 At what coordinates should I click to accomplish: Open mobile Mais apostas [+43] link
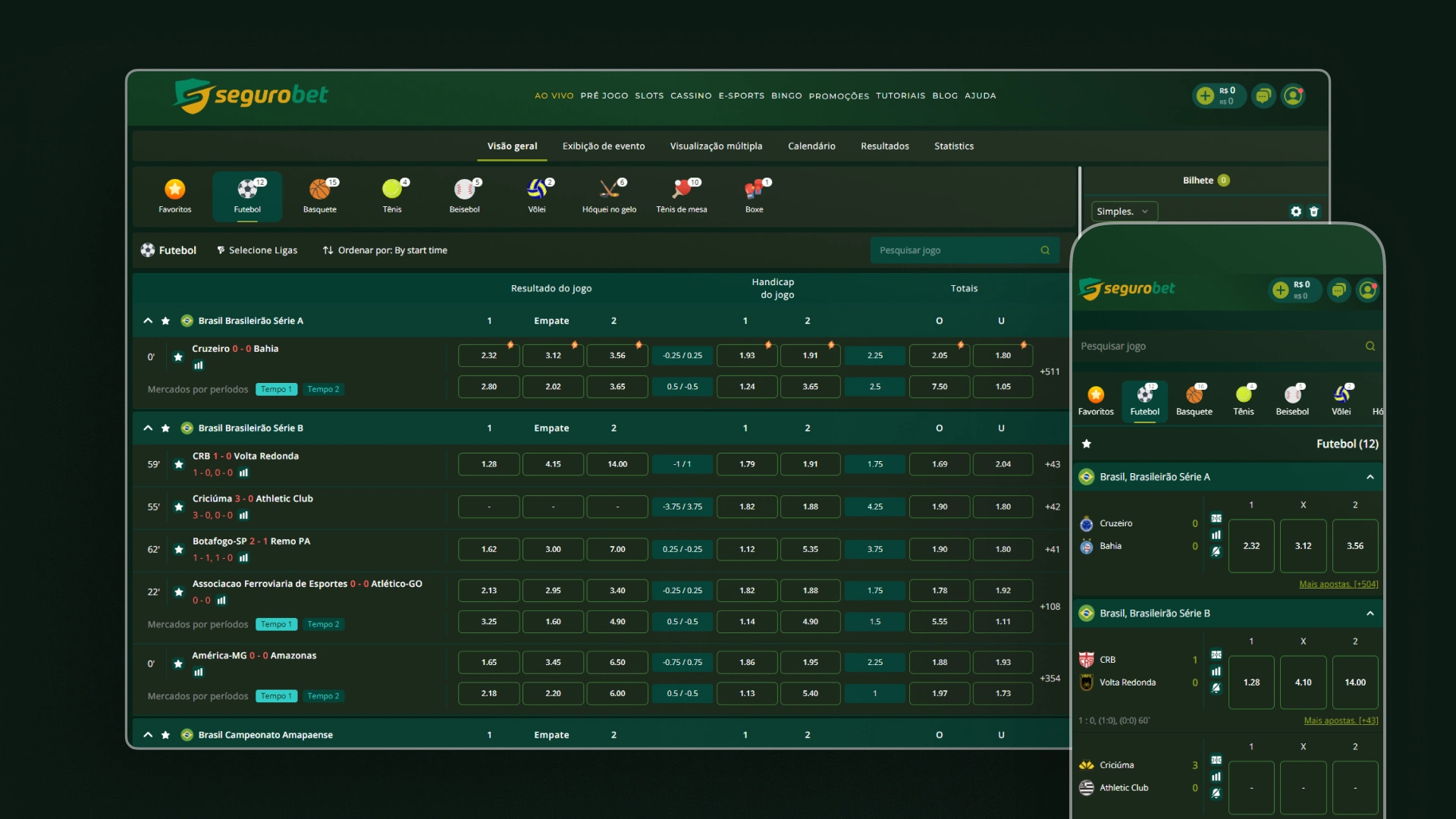[x=1341, y=720]
